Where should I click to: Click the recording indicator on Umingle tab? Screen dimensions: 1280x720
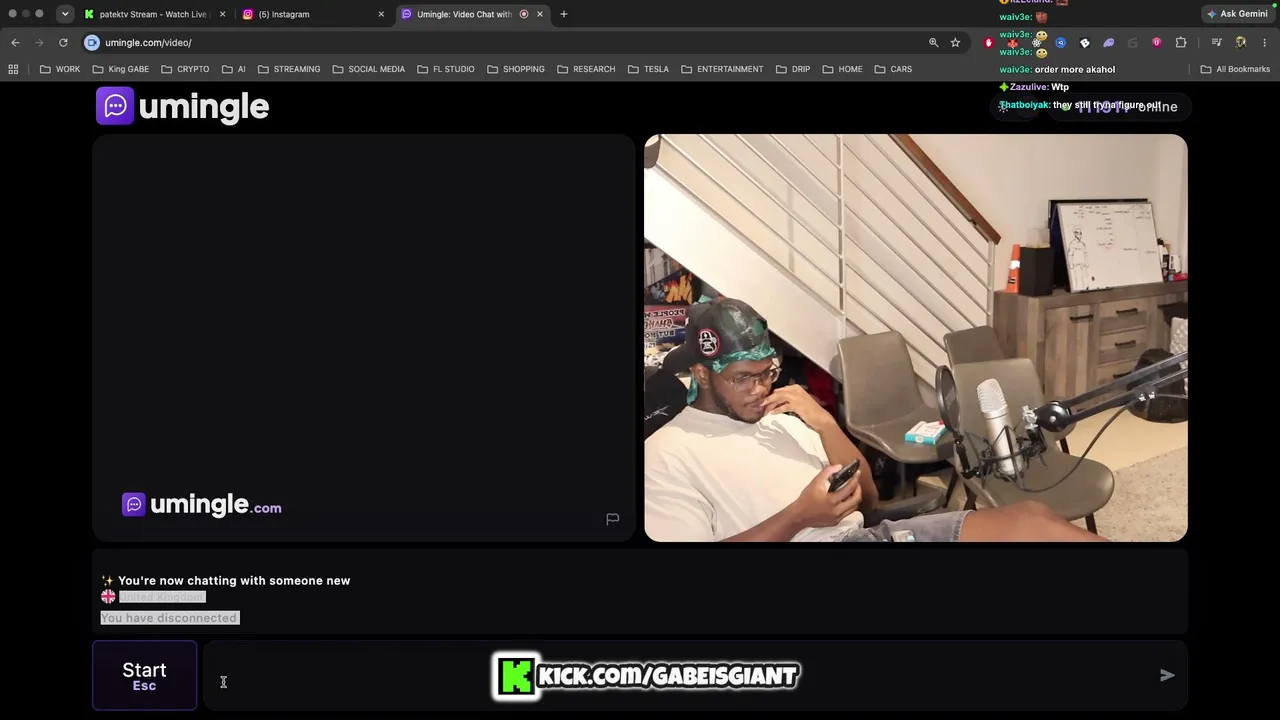[524, 14]
